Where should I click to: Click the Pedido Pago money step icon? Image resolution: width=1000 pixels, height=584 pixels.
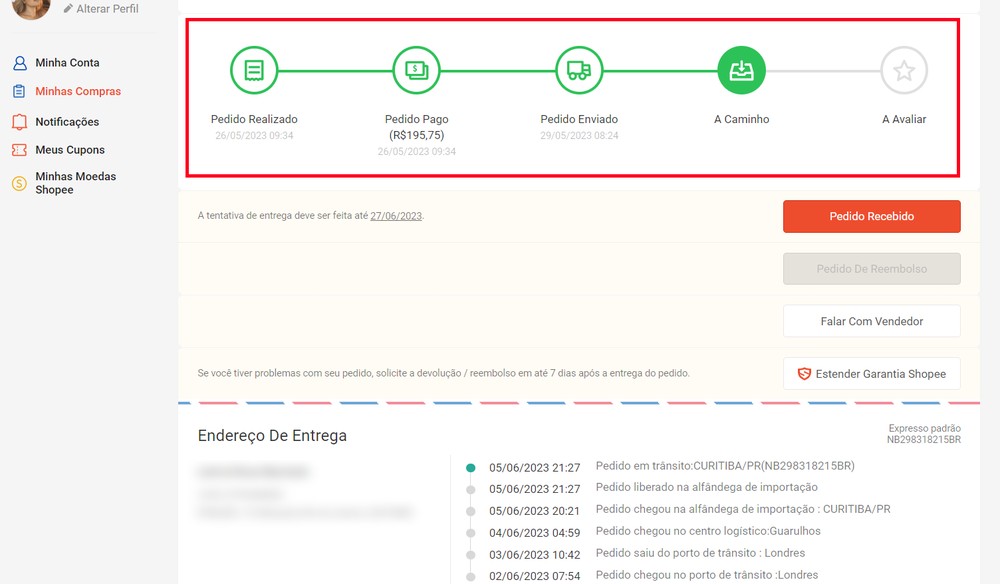416,70
